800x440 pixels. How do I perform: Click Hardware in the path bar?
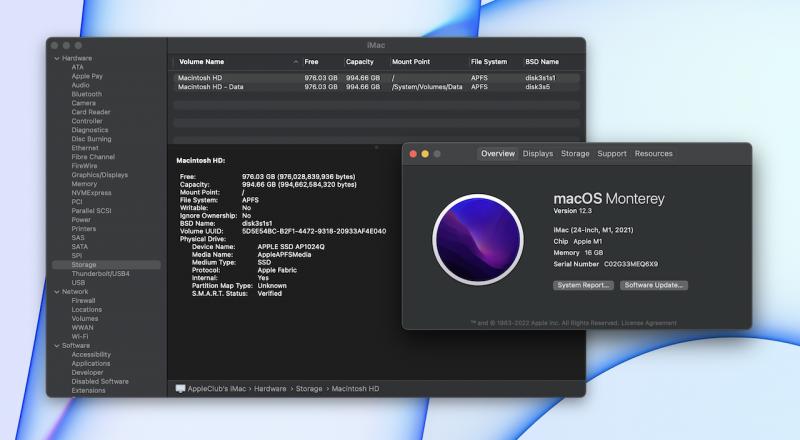pos(270,389)
